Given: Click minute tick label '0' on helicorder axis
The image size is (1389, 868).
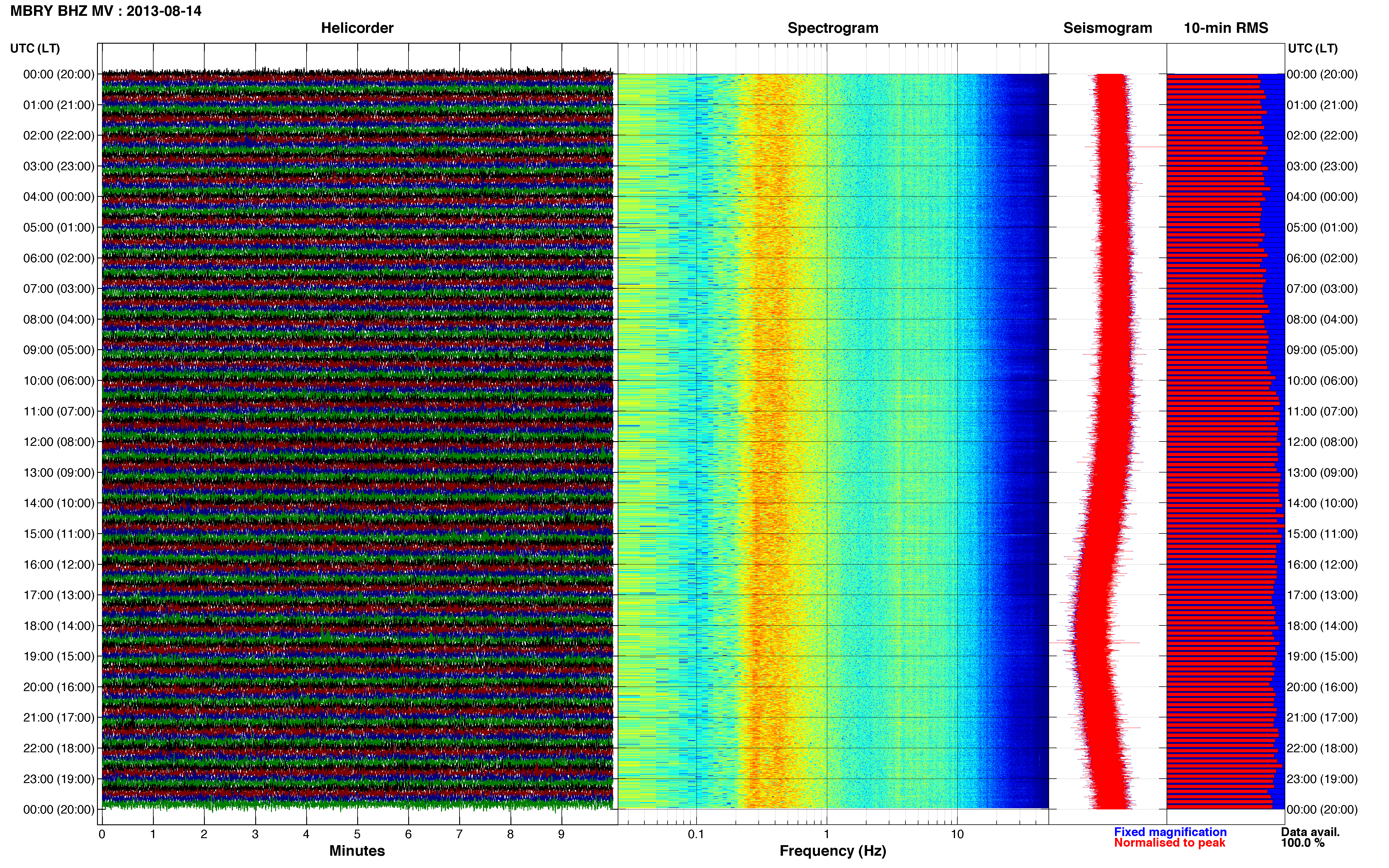Looking at the screenshot, I should point(102,834).
